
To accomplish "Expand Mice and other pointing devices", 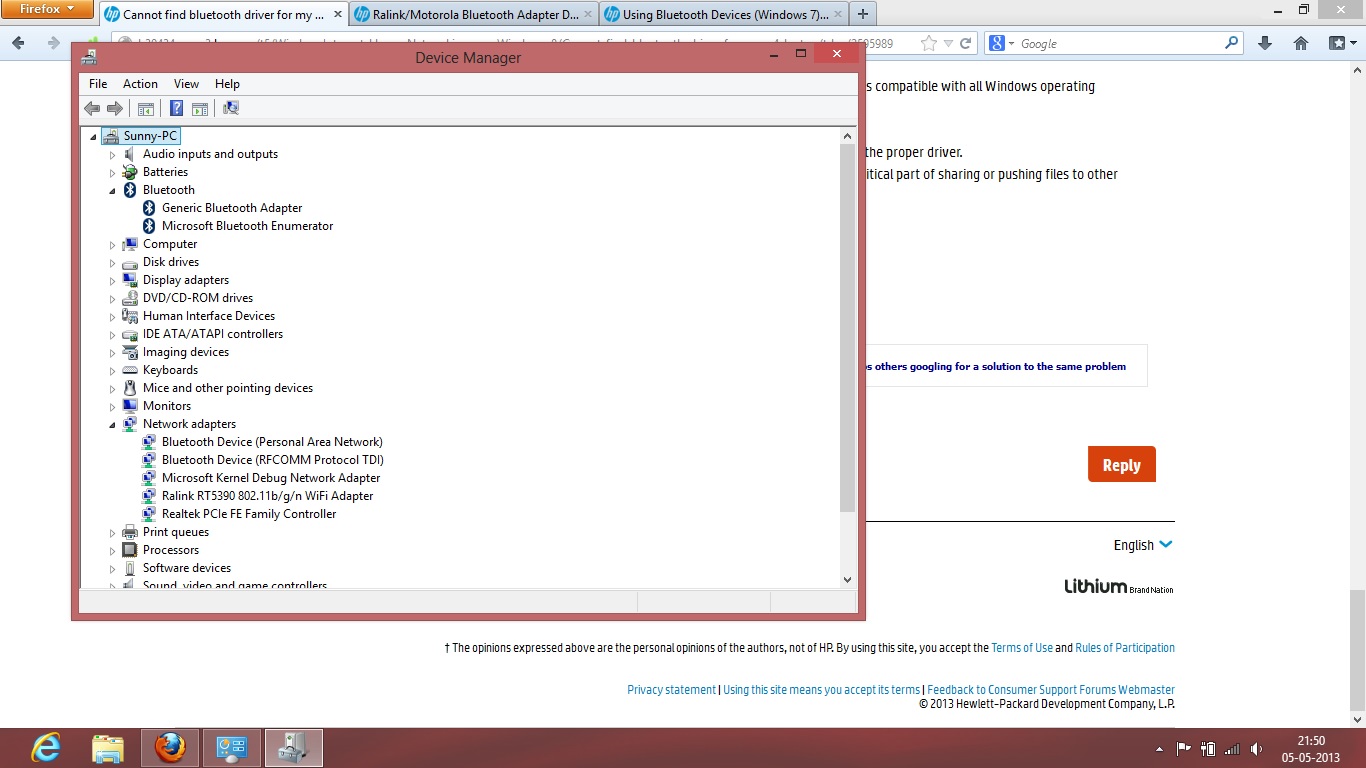I will [x=113, y=388].
